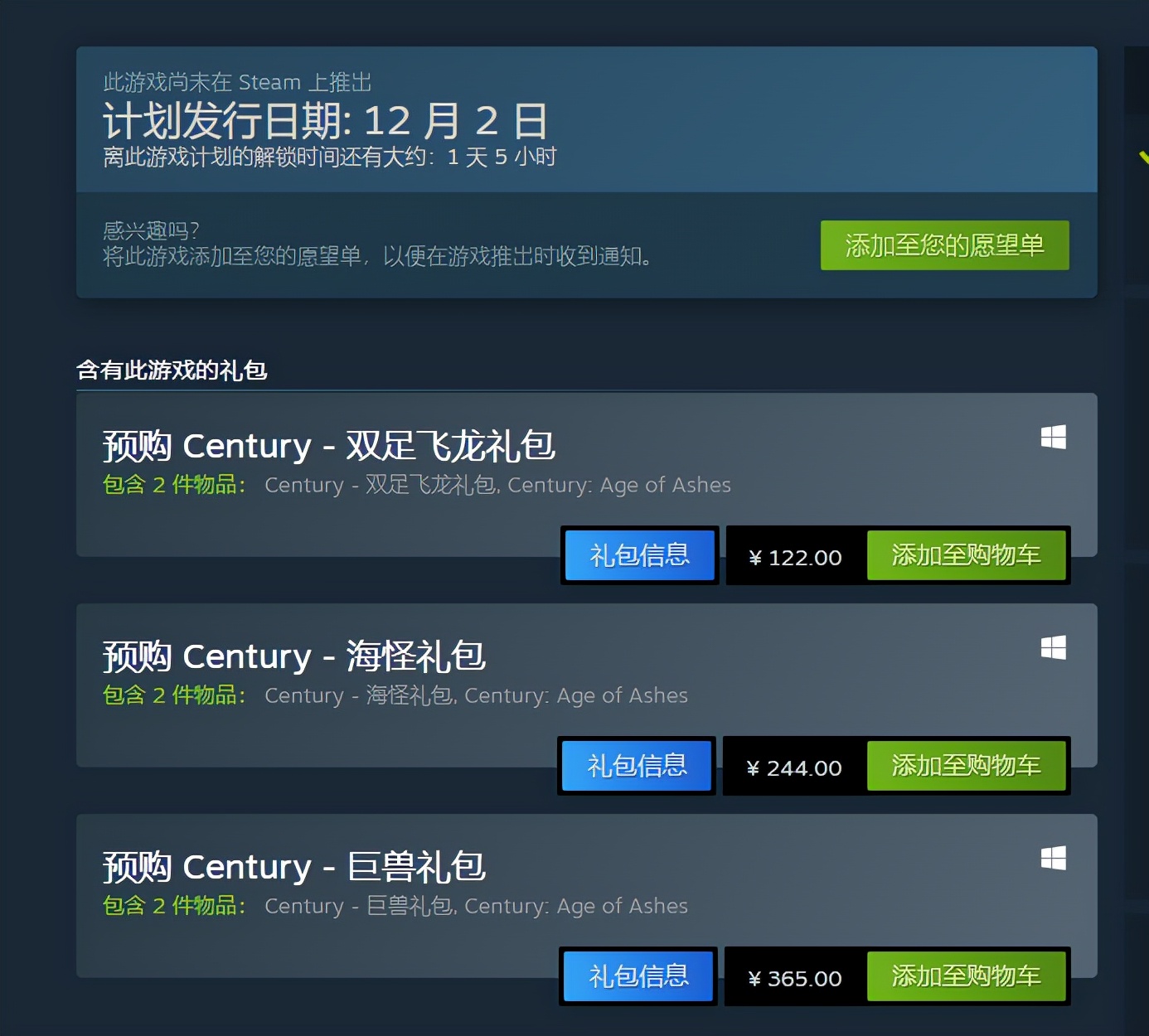
Task: Click the ¥ 365.00 price label
Action: 794,979
